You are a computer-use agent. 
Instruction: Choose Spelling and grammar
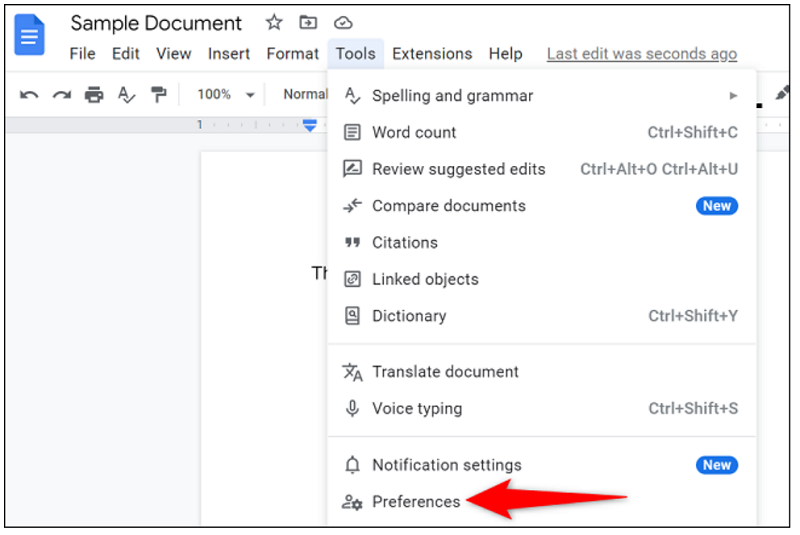coord(541,96)
